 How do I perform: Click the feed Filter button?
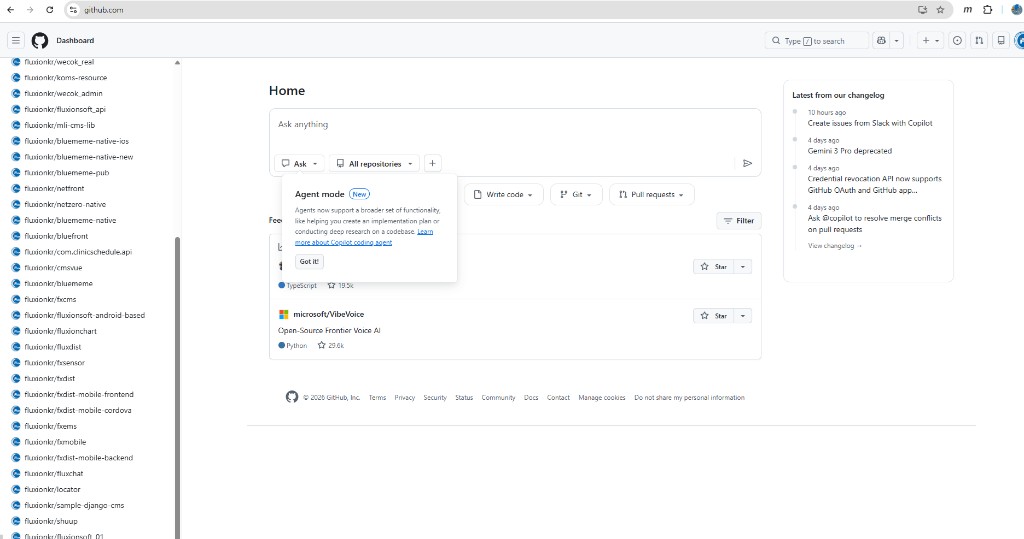[x=739, y=221]
